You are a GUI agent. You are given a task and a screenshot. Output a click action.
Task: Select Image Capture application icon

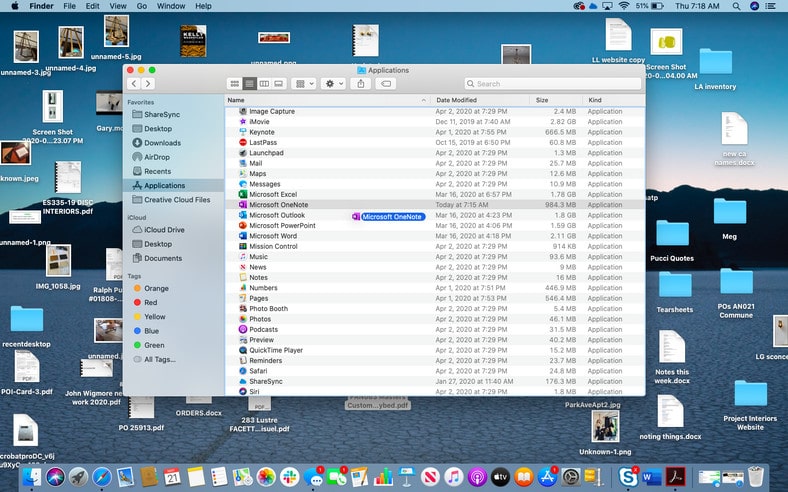[x=243, y=112]
